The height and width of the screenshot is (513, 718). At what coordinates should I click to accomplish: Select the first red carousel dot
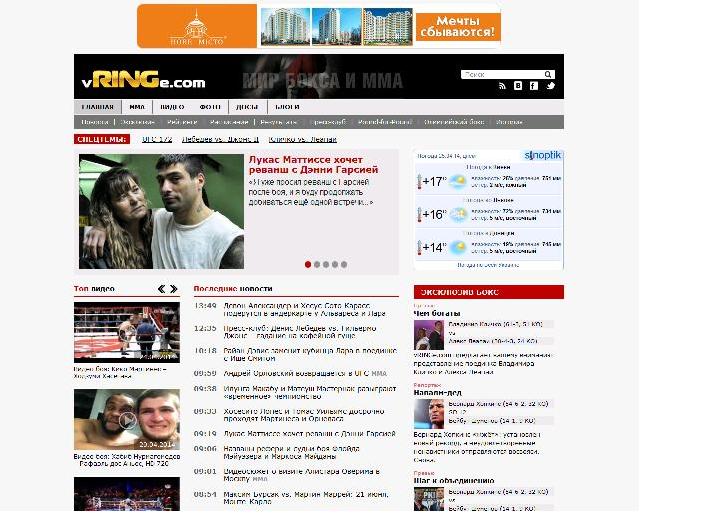[x=307, y=265]
